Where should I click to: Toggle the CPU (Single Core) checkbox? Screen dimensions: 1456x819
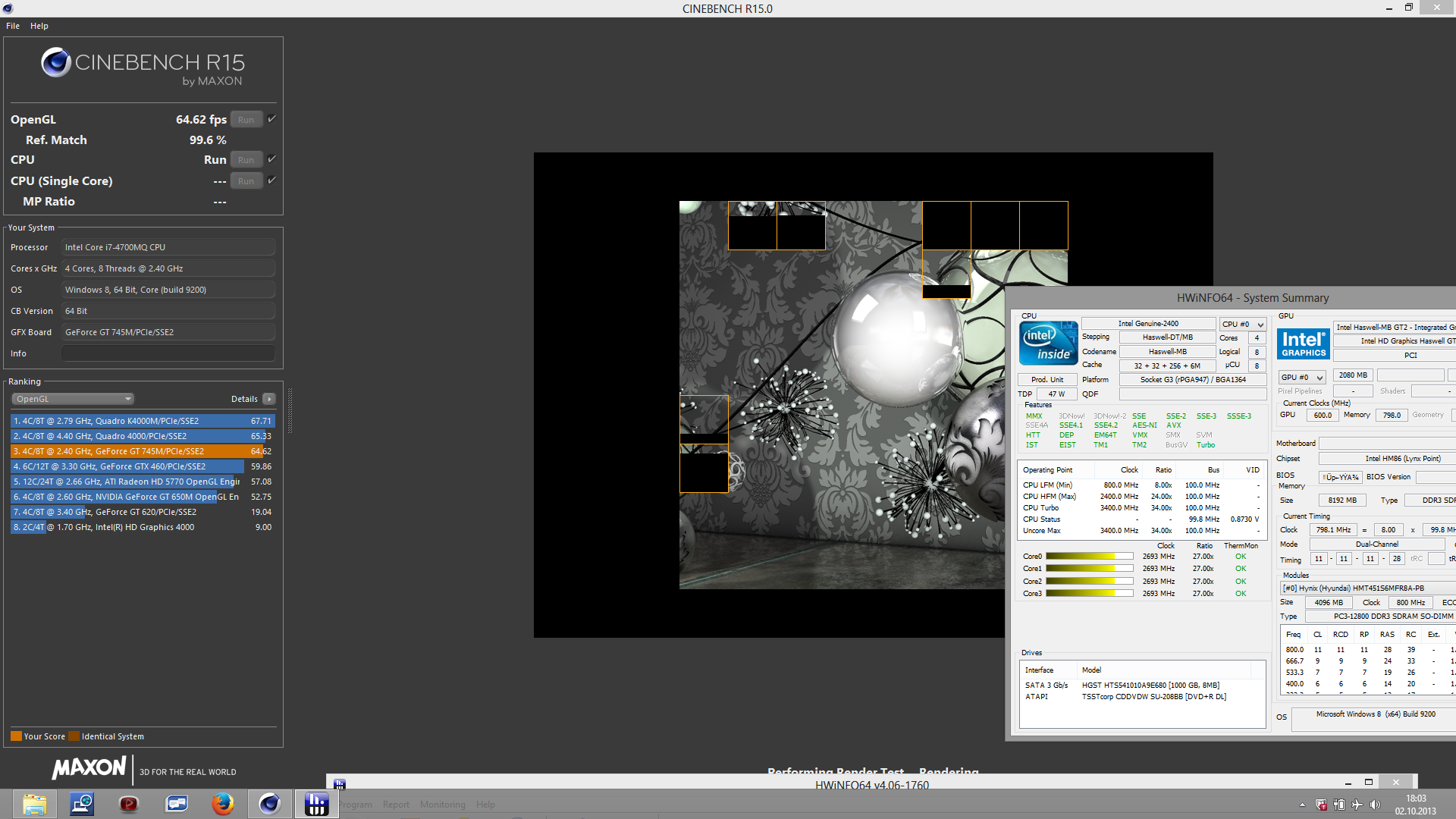[x=271, y=180]
